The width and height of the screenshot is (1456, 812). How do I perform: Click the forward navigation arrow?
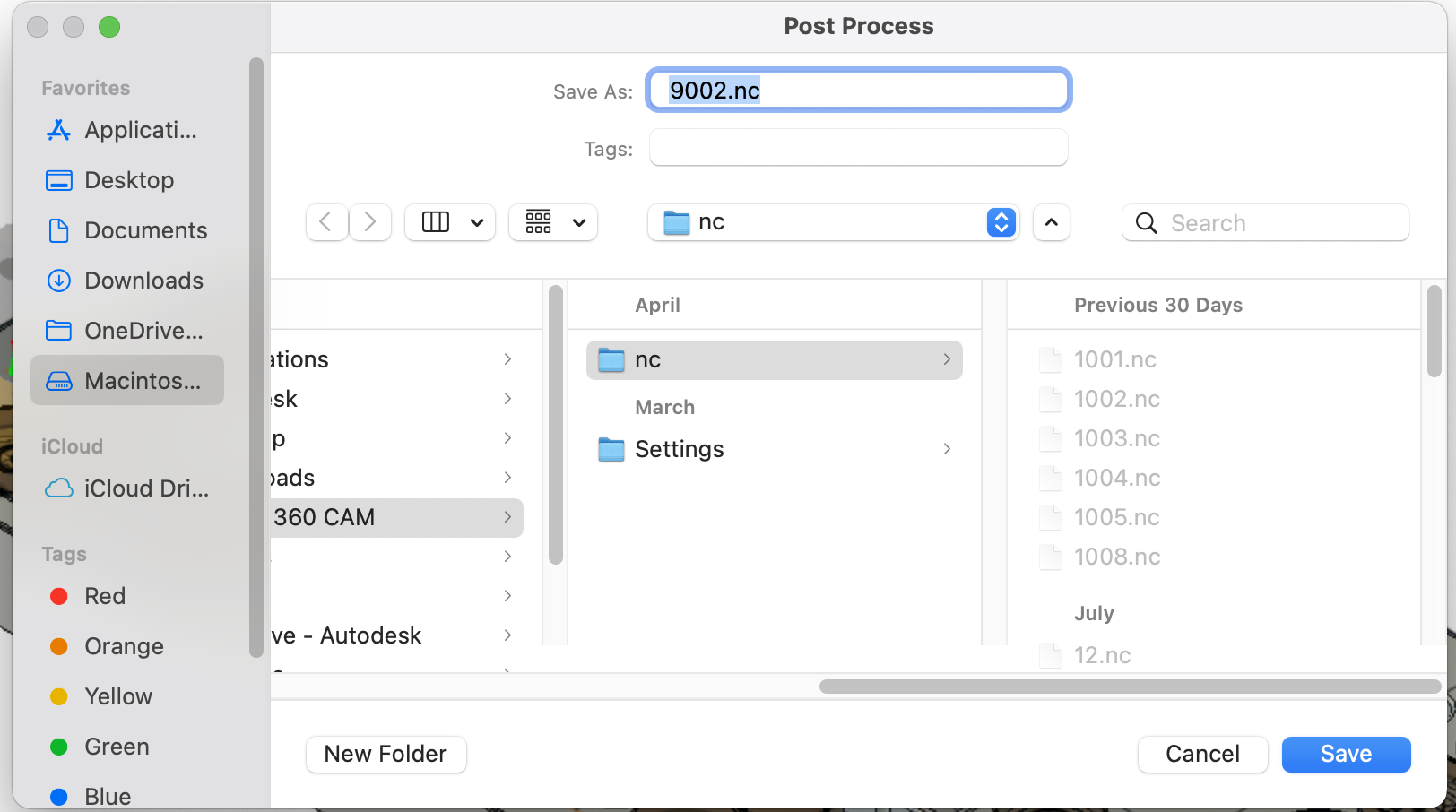point(369,222)
